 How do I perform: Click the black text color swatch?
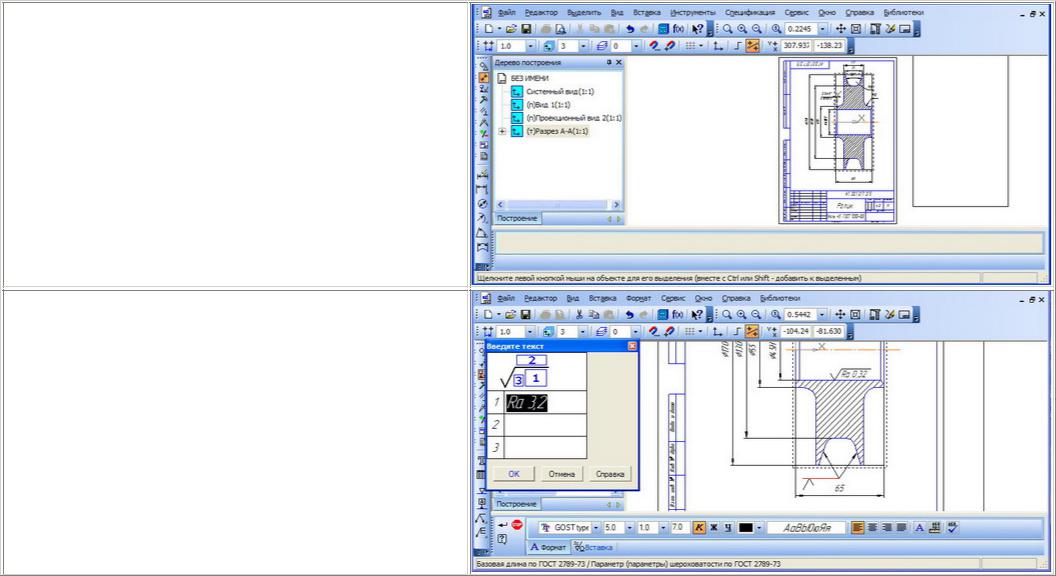(746, 527)
